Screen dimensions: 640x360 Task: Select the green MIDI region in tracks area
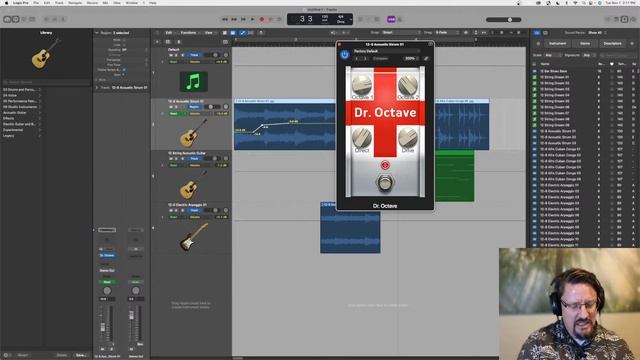point(455,176)
